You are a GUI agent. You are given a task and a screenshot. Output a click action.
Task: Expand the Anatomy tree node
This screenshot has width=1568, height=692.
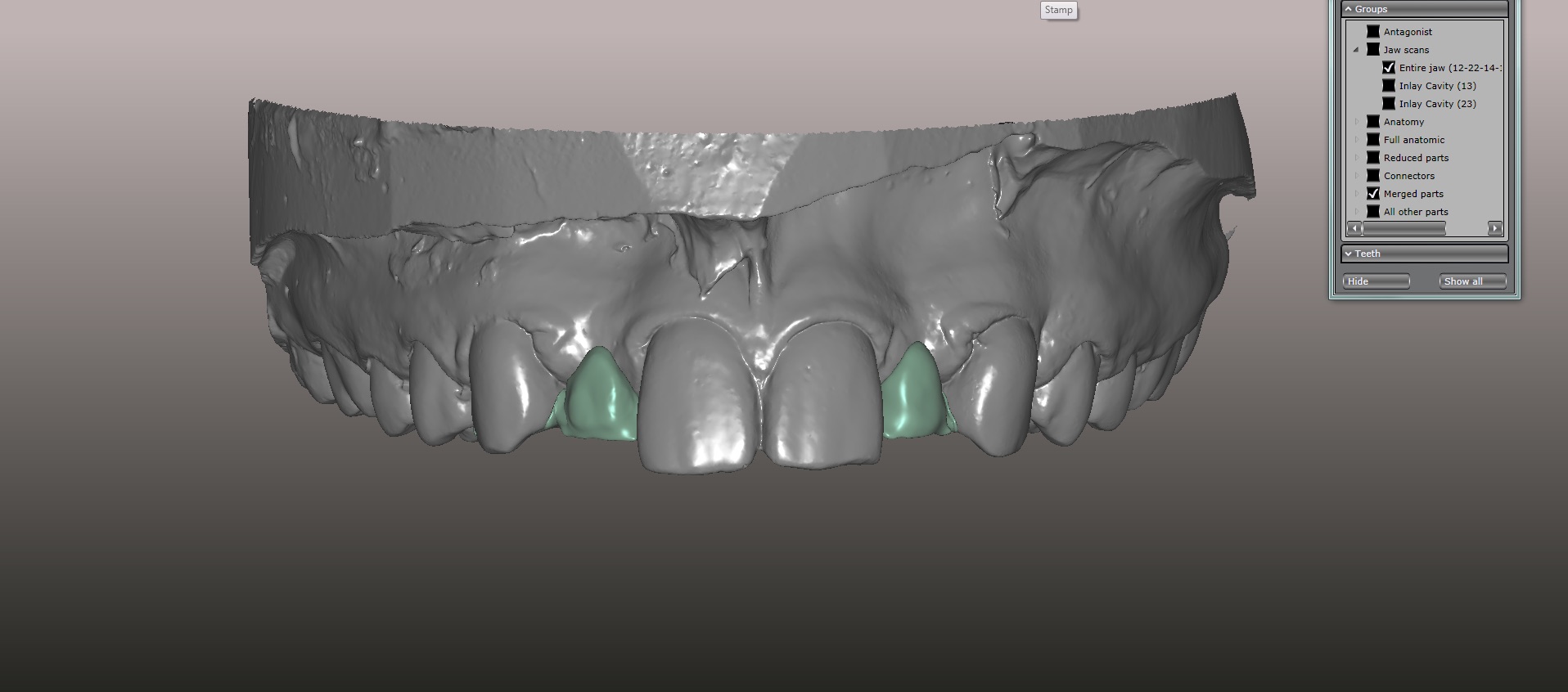point(1356,122)
